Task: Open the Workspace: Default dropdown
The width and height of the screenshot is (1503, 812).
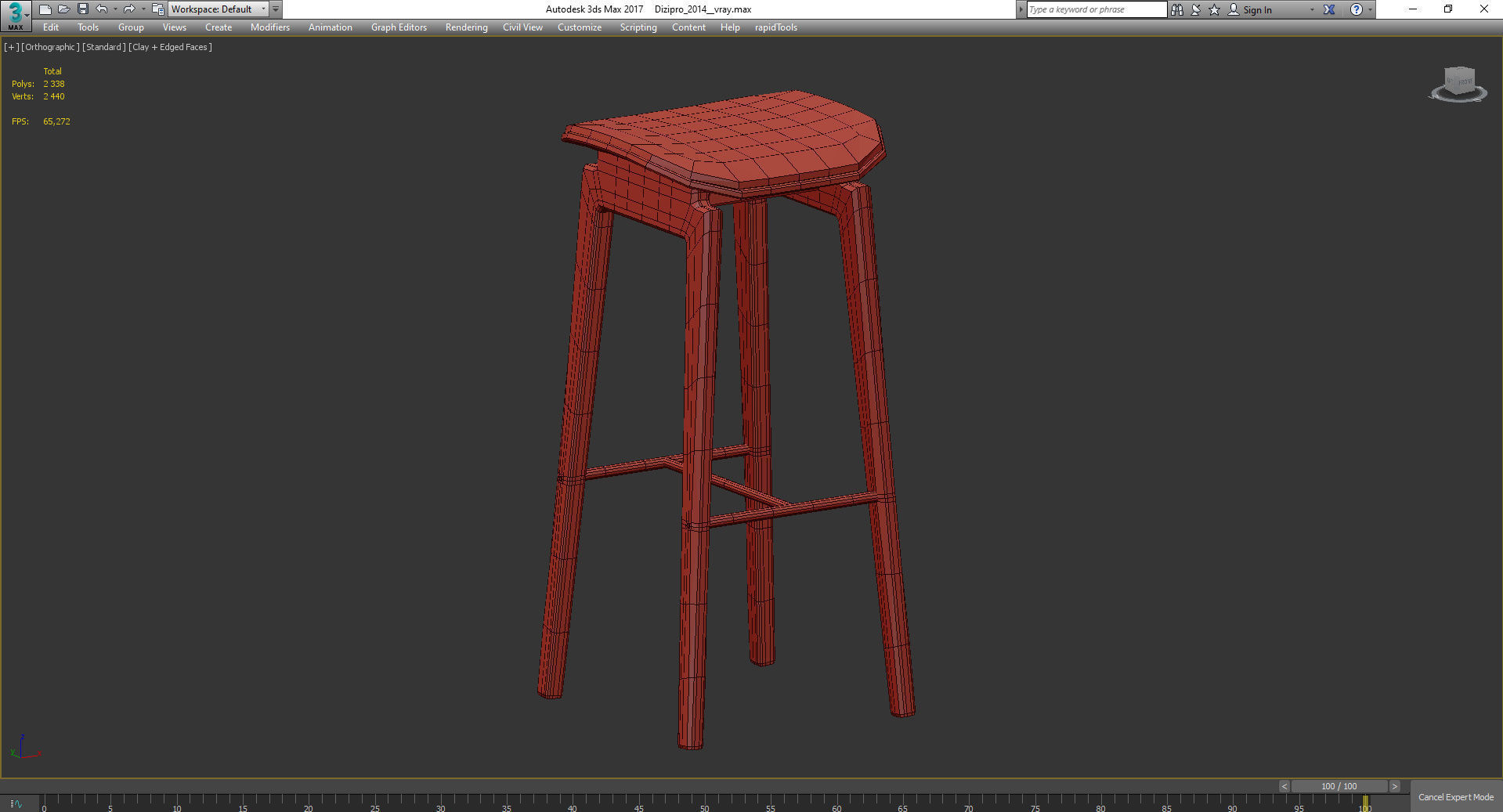Action: (219, 9)
